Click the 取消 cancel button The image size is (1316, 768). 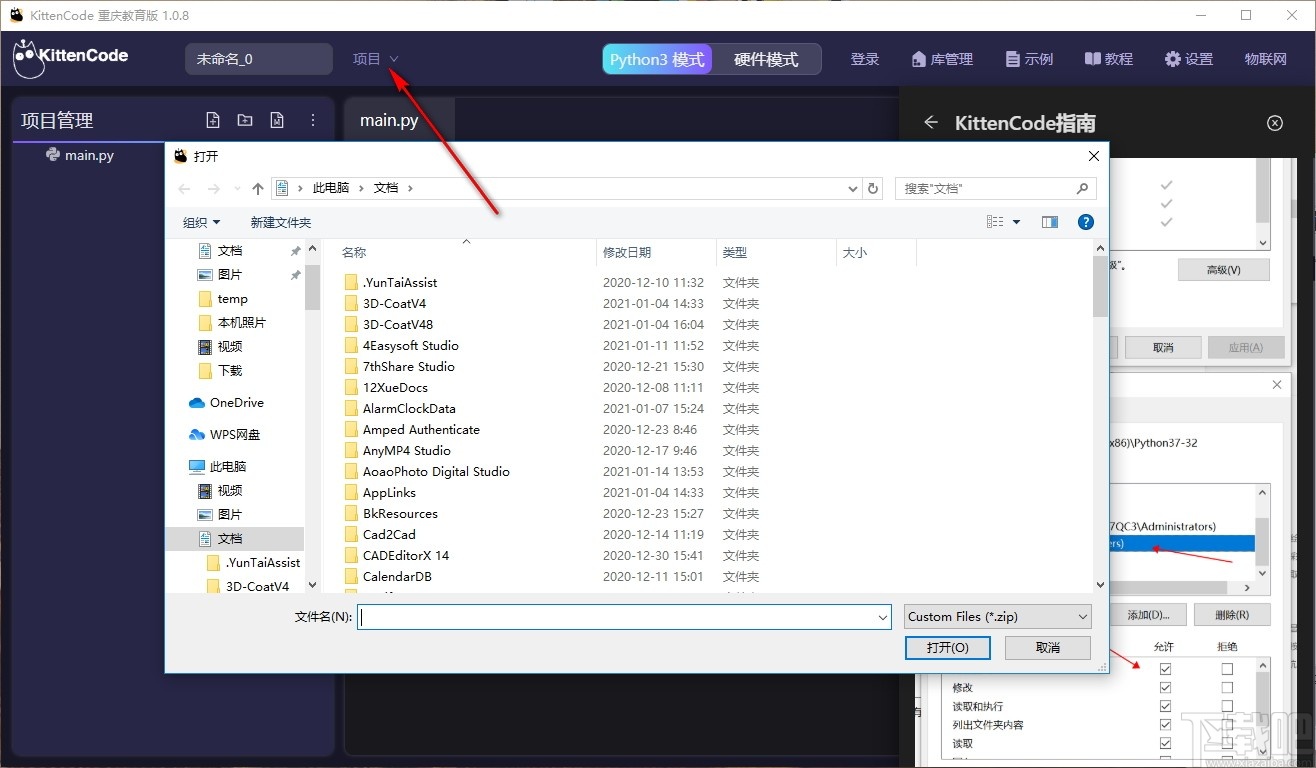(1046, 647)
